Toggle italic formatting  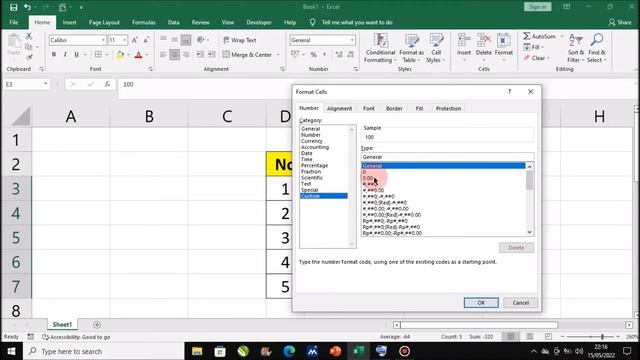[65, 54]
